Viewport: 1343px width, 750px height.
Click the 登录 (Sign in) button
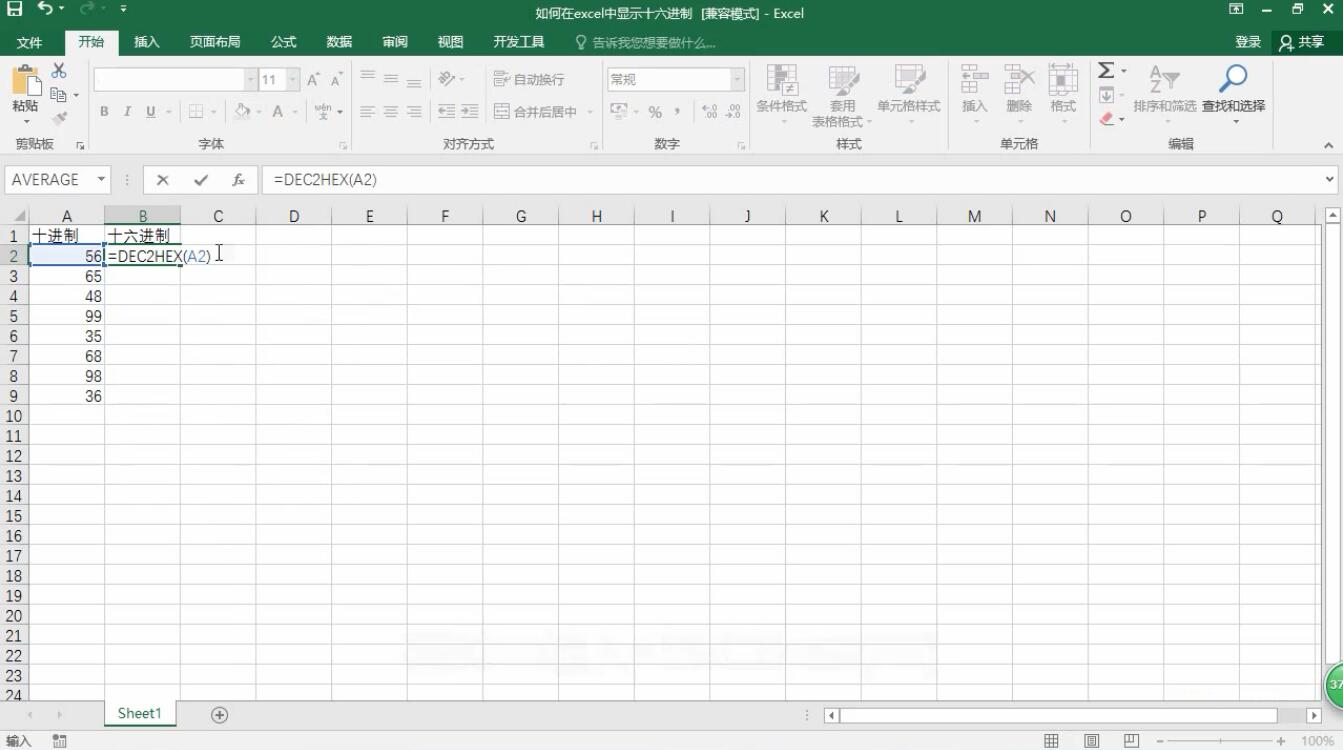1248,42
